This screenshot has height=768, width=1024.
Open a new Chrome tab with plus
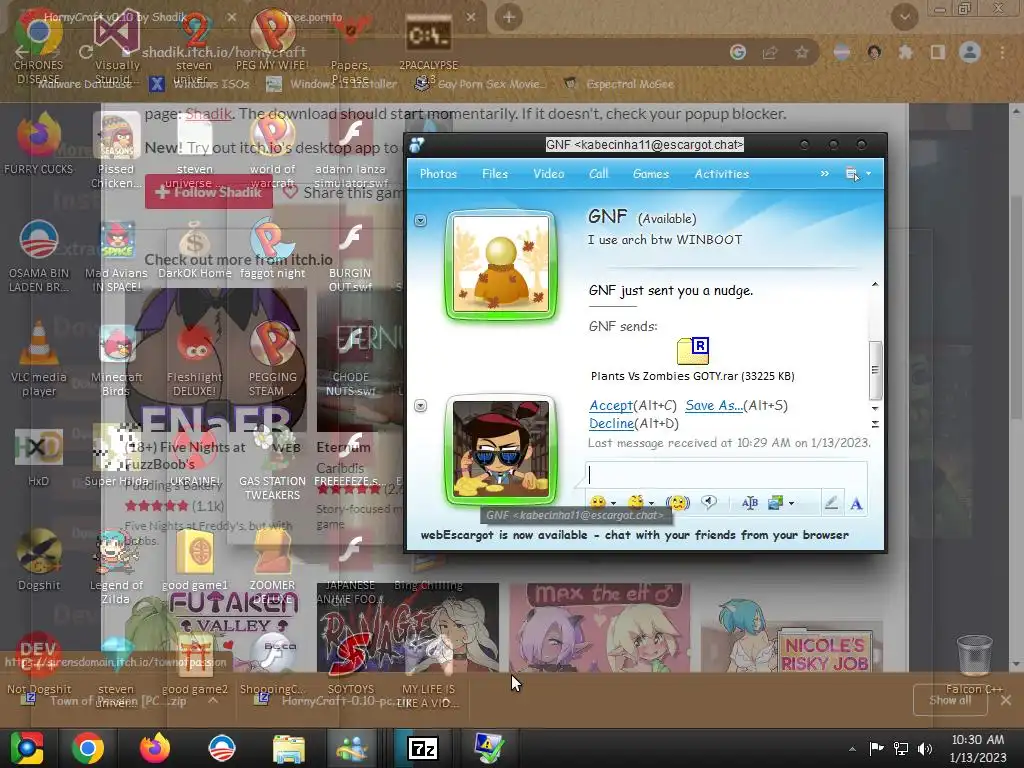click(x=509, y=17)
